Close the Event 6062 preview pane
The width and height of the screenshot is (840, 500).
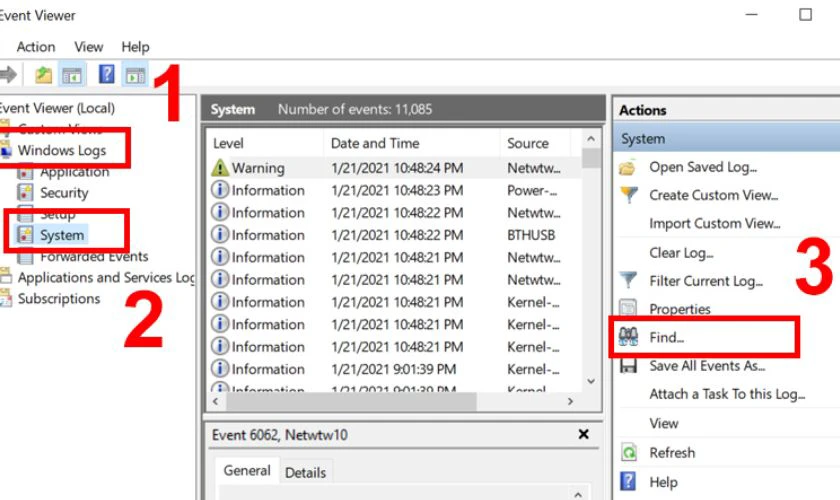pos(584,435)
